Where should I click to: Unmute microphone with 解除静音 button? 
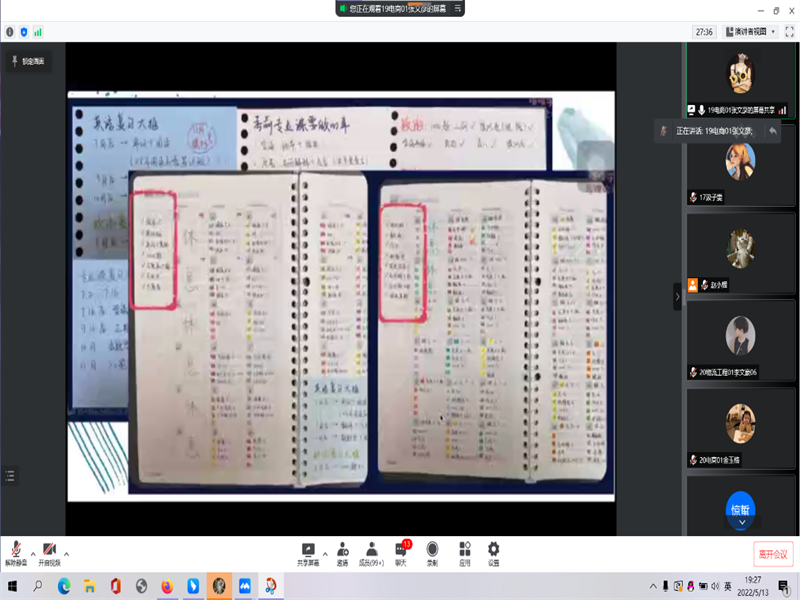(15, 551)
